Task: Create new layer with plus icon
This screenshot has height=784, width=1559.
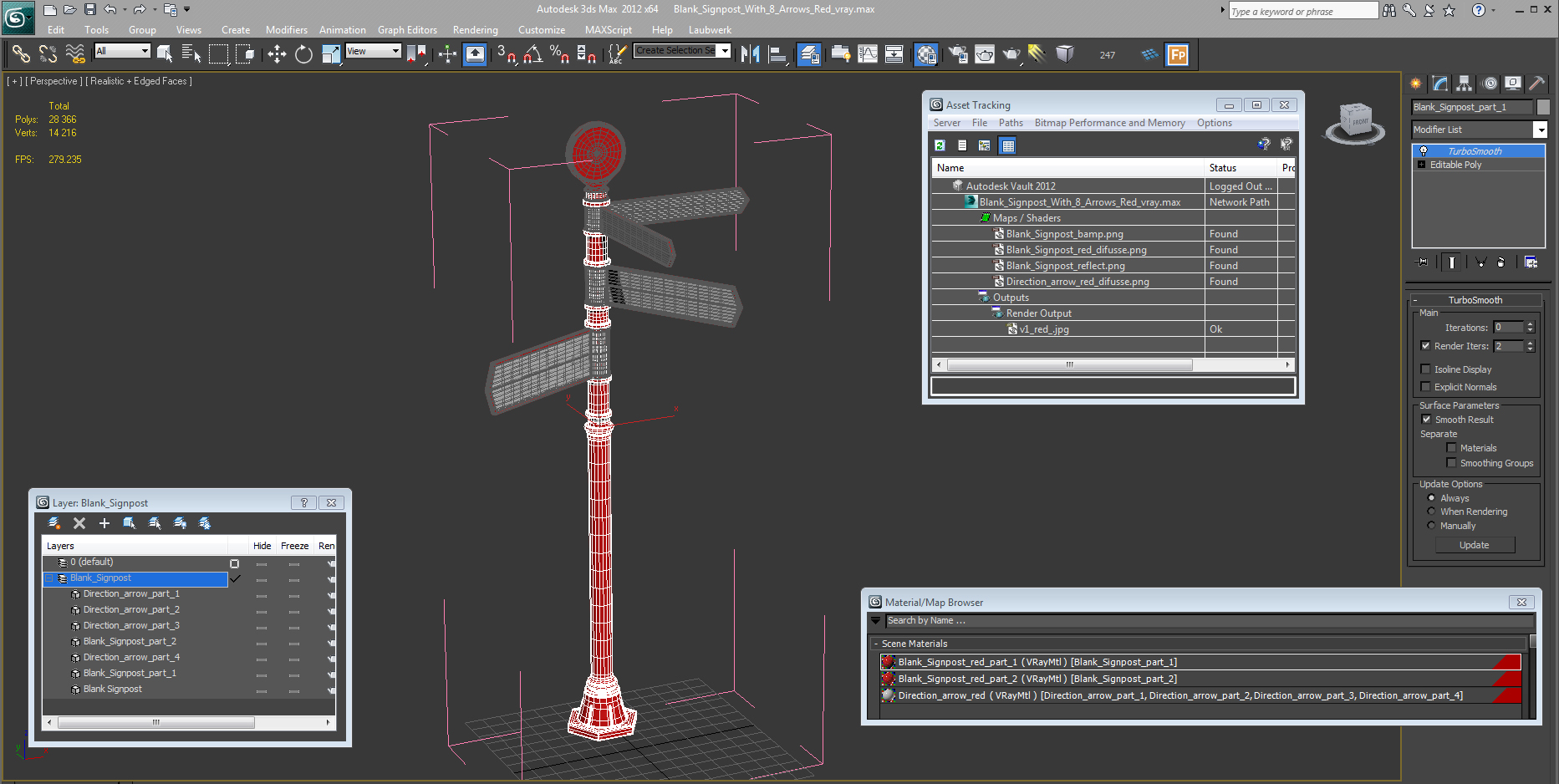Action: click(x=104, y=523)
